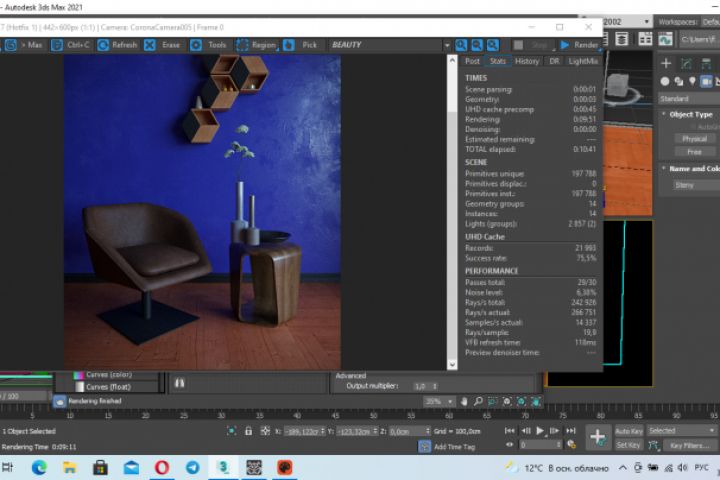Click the Stop render button
Image resolution: width=720 pixels, height=480 pixels.
point(532,45)
